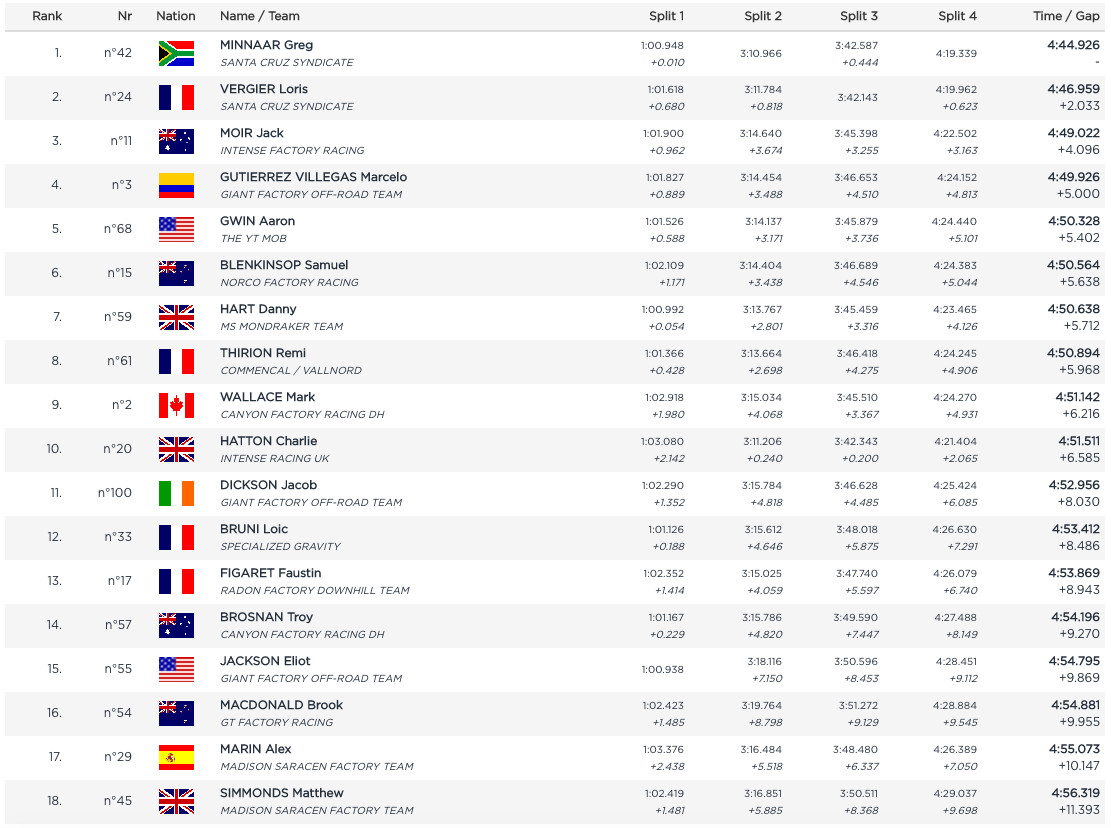Open rider VERGIER Loris
The height and width of the screenshot is (828, 1111).
264,89
